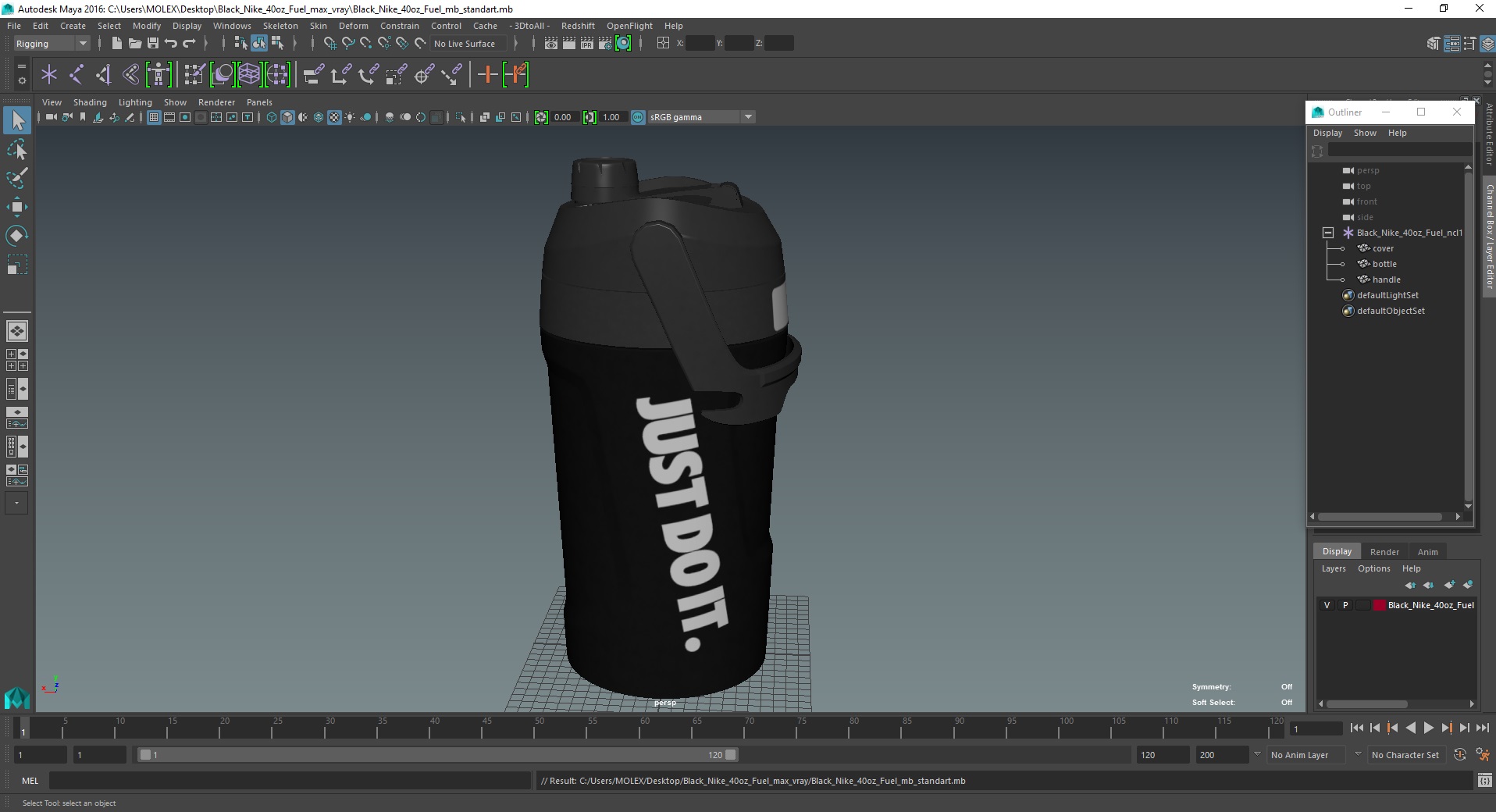The image size is (1496, 812).
Task: Toggle the viewport grid display
Action: 153,117
